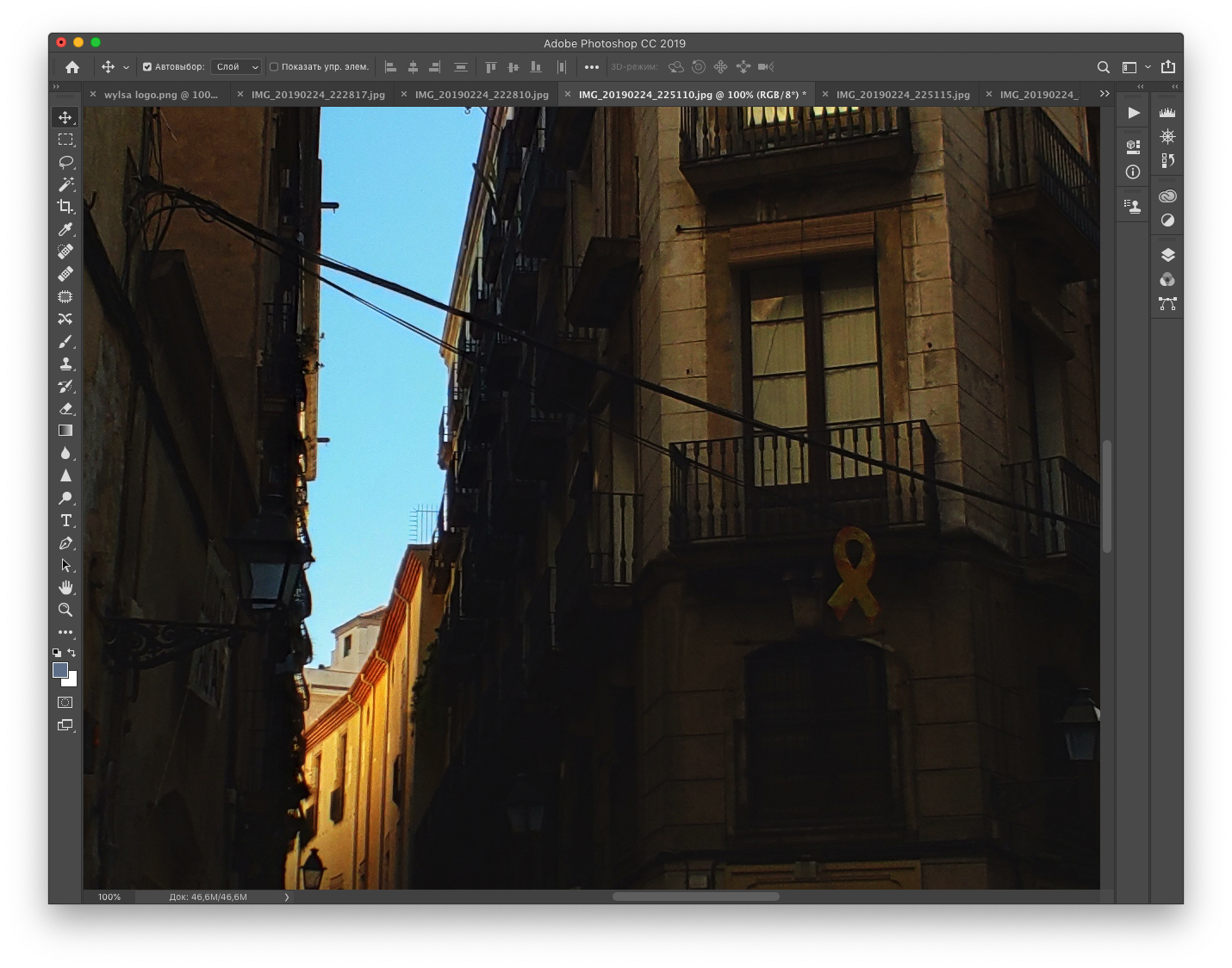
Task: Select the Lasso tool
Action: pos(65,162)
